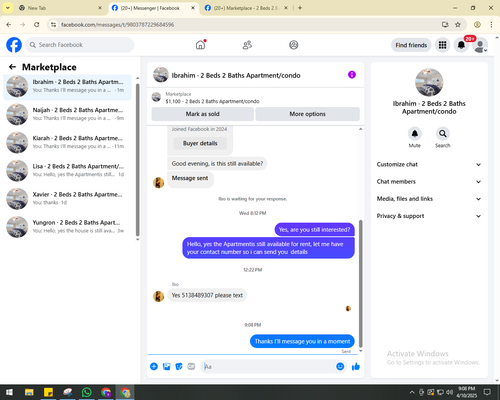Viewport: 500px width, 400px height.
Task: Click the listing thumbnail in the right panel
Action: 429,82
